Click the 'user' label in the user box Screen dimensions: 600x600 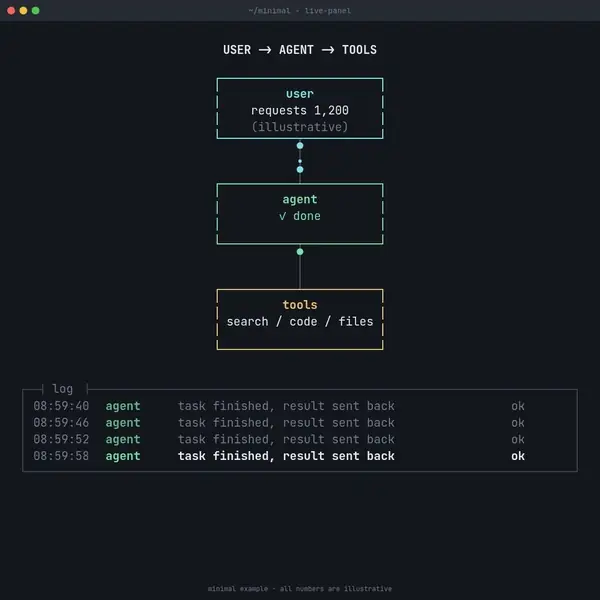(300, 94)
